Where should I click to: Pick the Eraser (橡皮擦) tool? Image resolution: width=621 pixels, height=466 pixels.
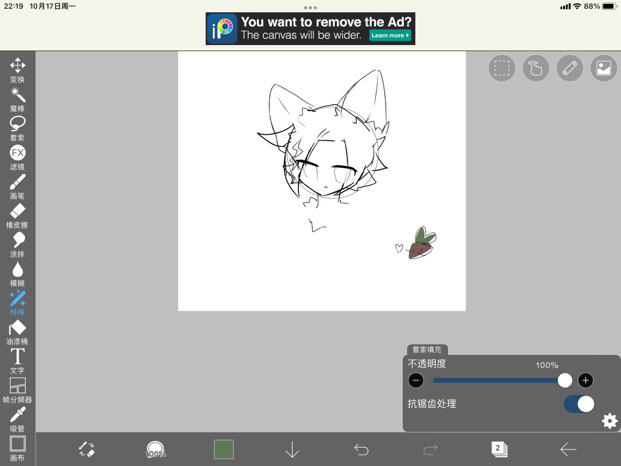(17, 212)
